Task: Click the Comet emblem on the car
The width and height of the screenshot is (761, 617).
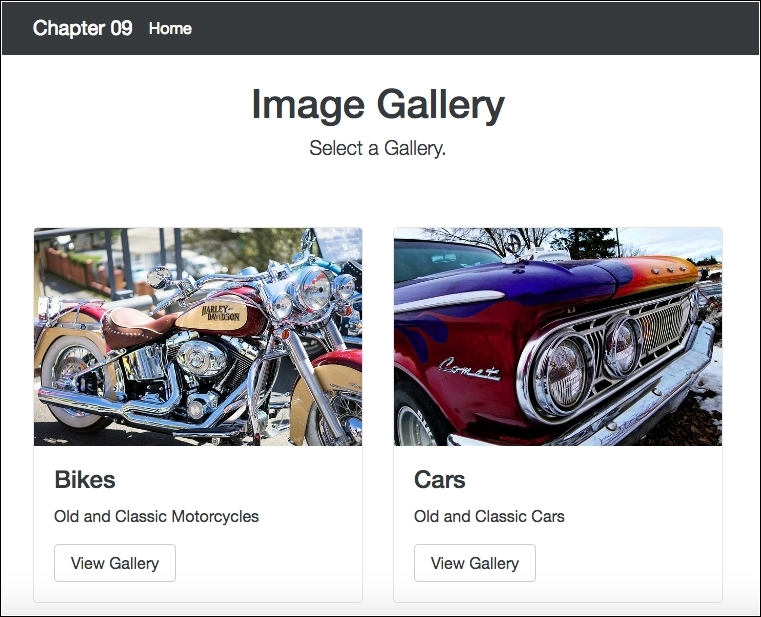Action: coord(470,370)
